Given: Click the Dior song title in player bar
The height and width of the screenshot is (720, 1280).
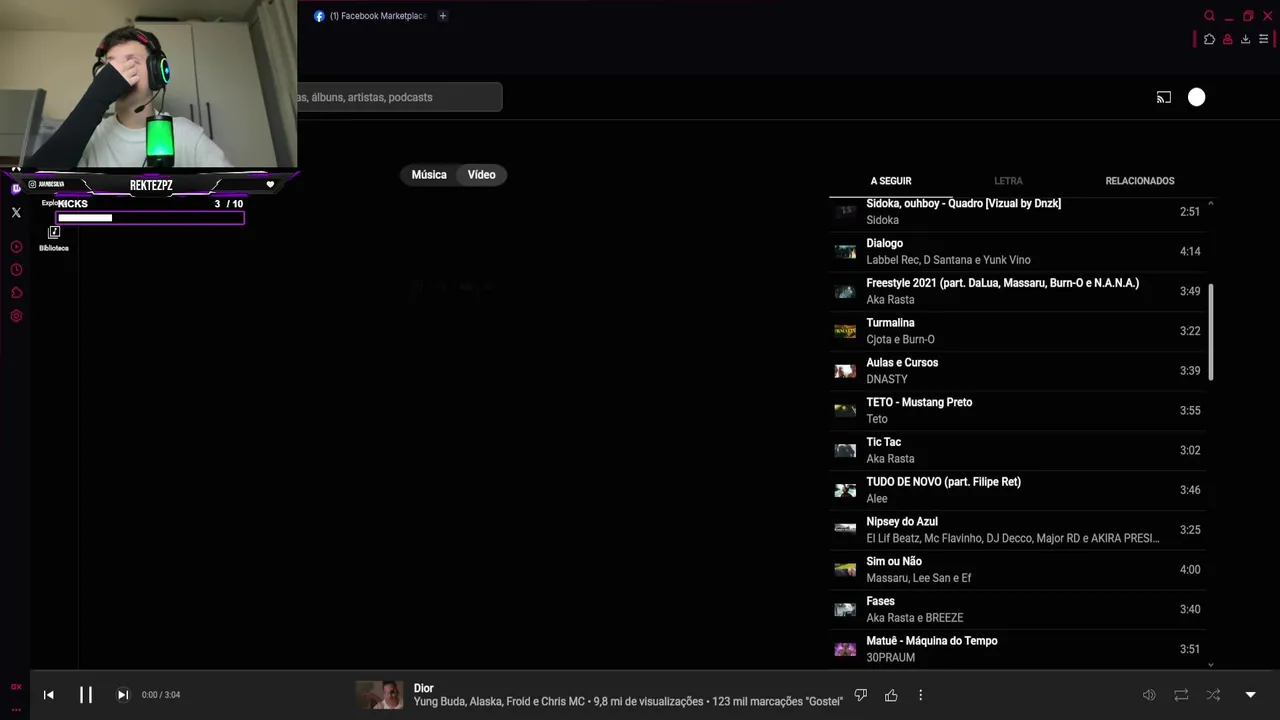Looking at the screenshot, I should 424,688.
